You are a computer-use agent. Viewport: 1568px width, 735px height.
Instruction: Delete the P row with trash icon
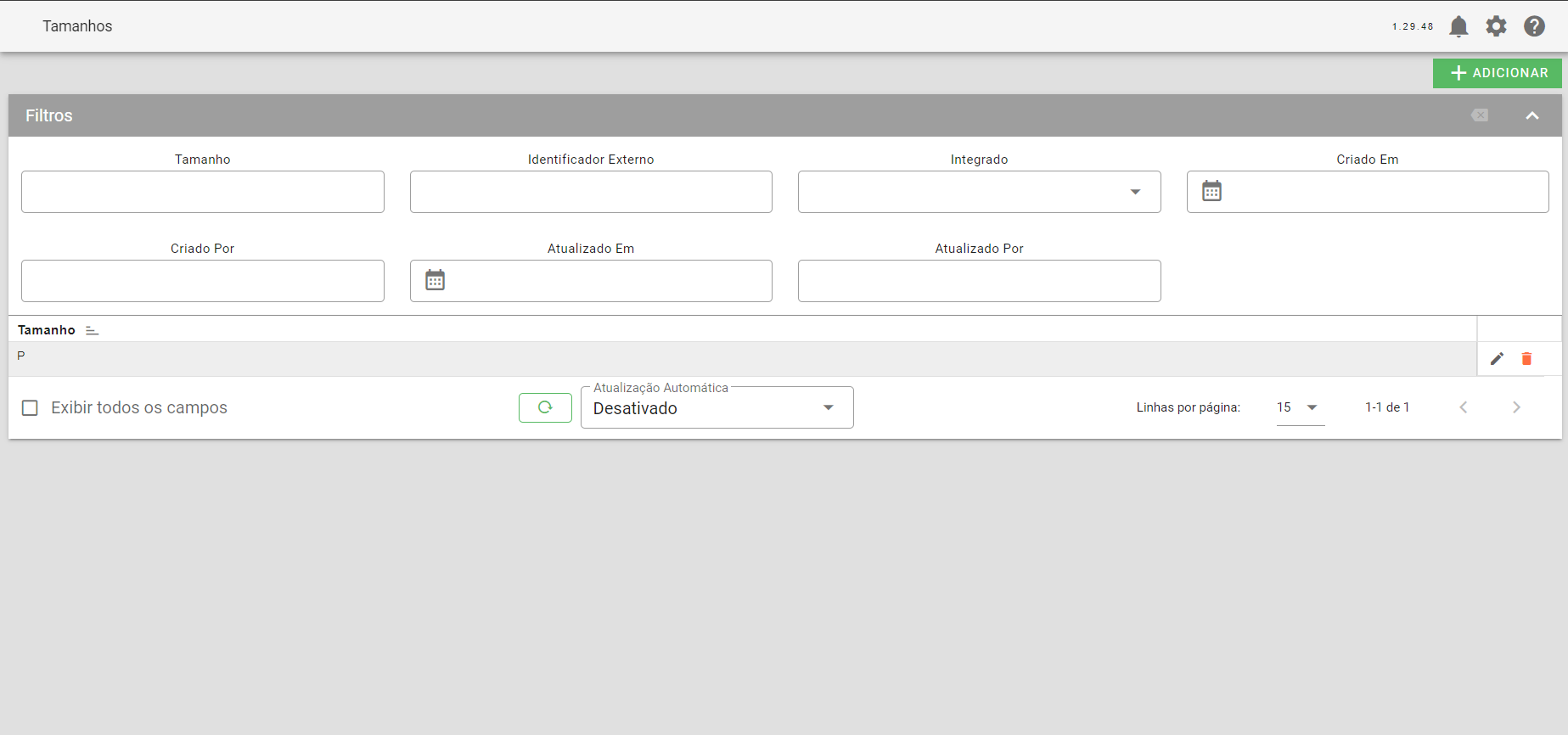tap(1526, 359)
